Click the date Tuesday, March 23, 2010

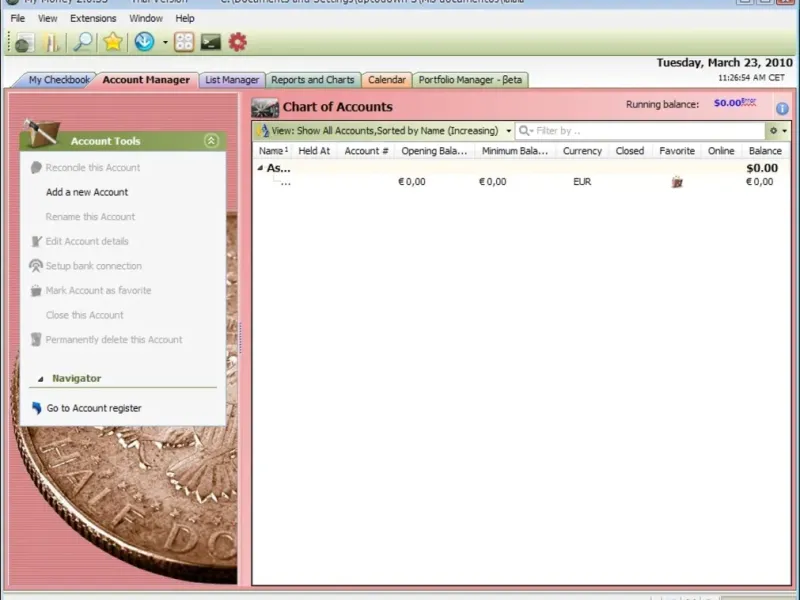(724, 63)
